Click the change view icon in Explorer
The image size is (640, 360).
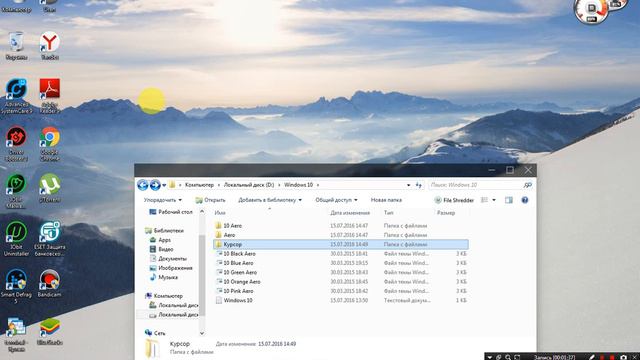pyautogui.click(x=484, y=200)
